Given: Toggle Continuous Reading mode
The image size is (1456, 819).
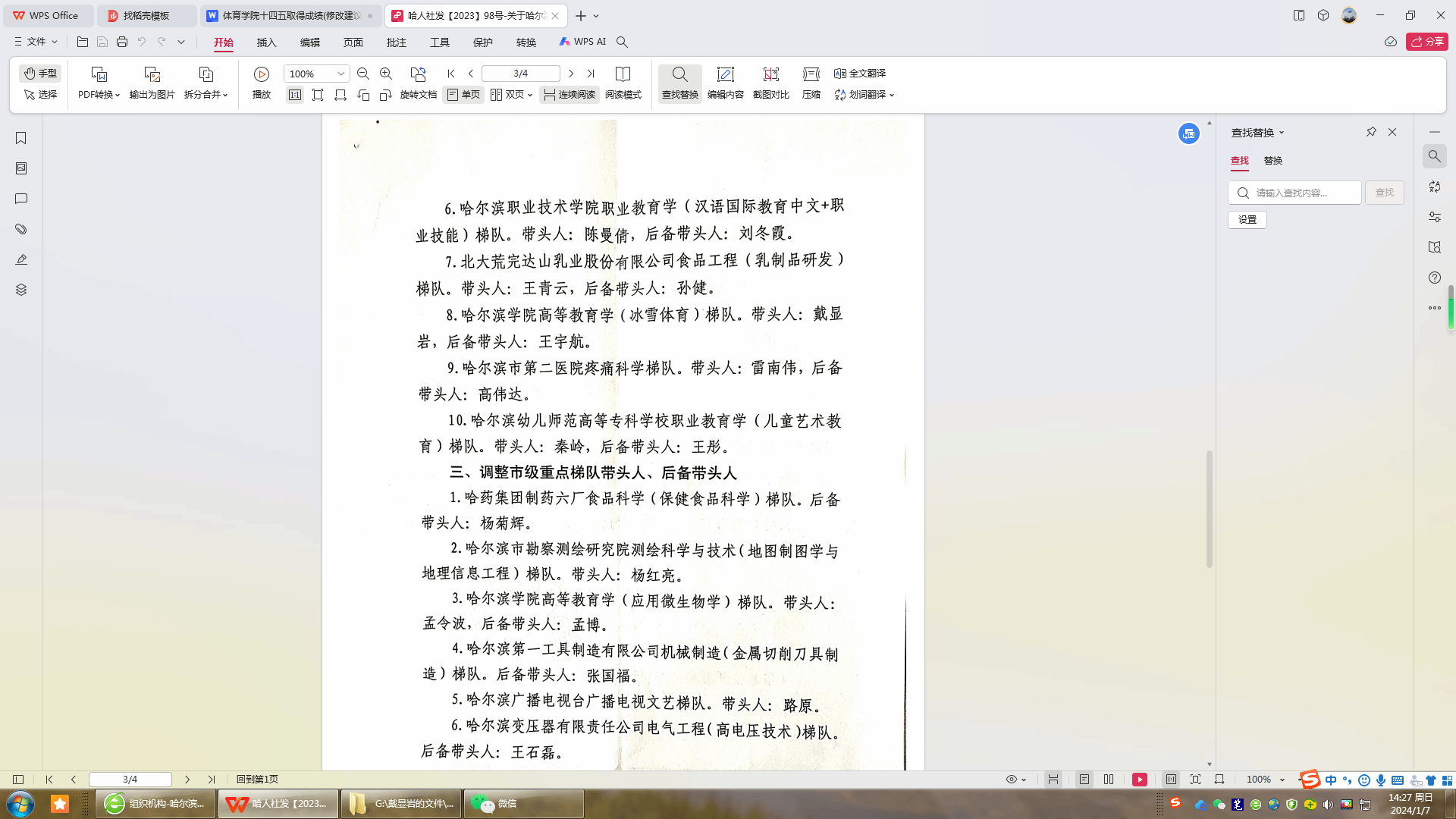Looking at the screenshot, I should (569, 95).
